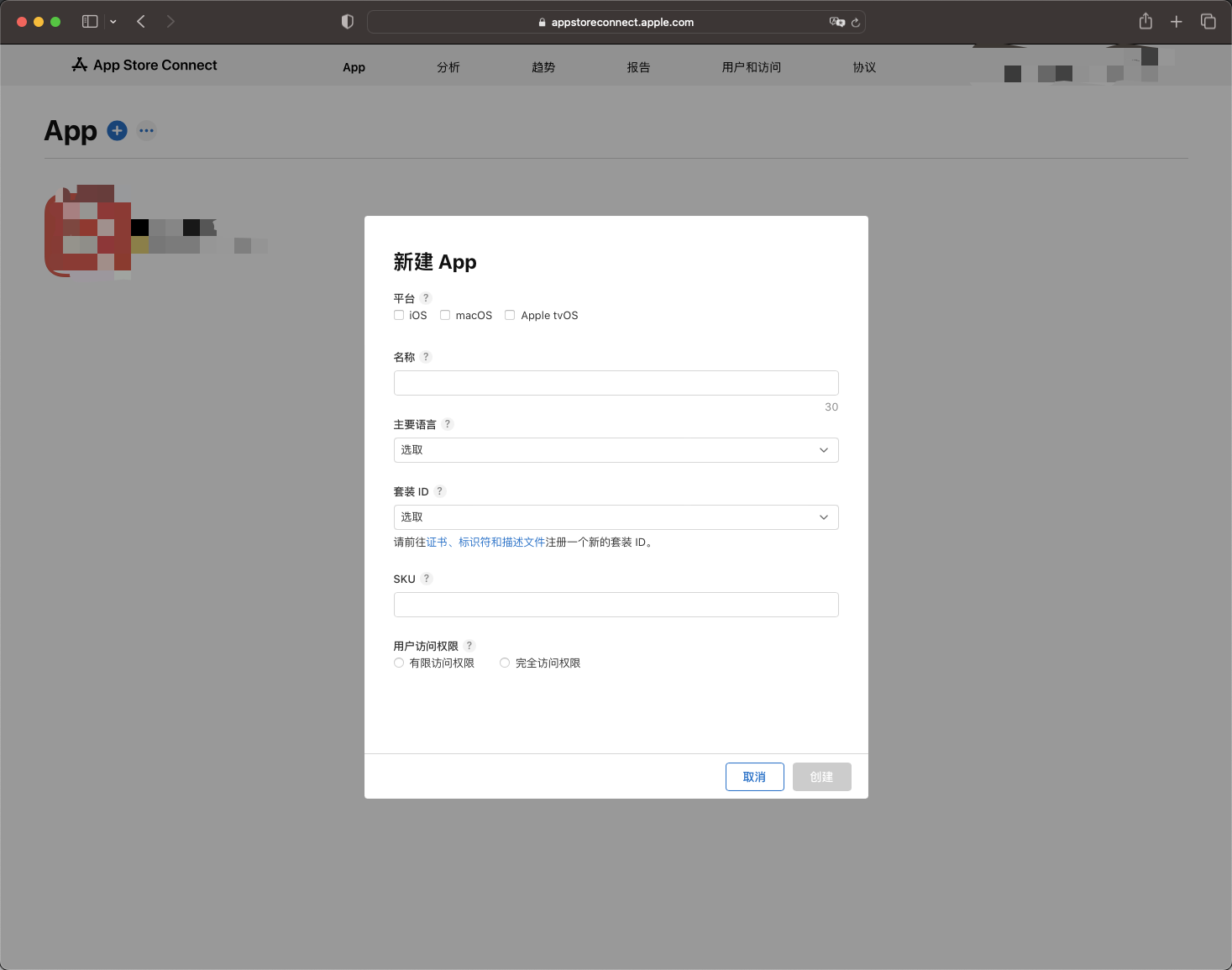This screenshot has width=1232, height=970.
Task: Click the 创建 button
Action: coord(822,777)
